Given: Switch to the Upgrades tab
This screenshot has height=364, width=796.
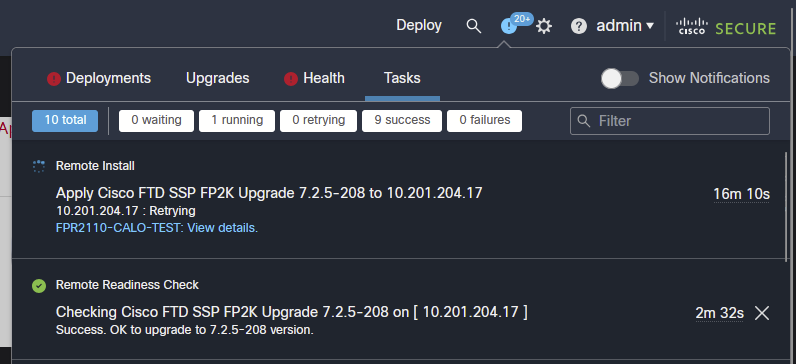Looking at the screenshot, I should pos(217,78).
